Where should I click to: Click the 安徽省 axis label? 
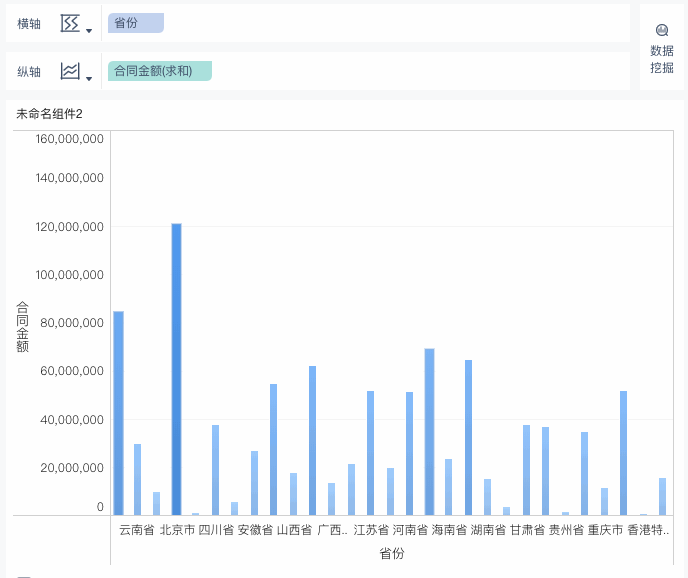(255, 530)
